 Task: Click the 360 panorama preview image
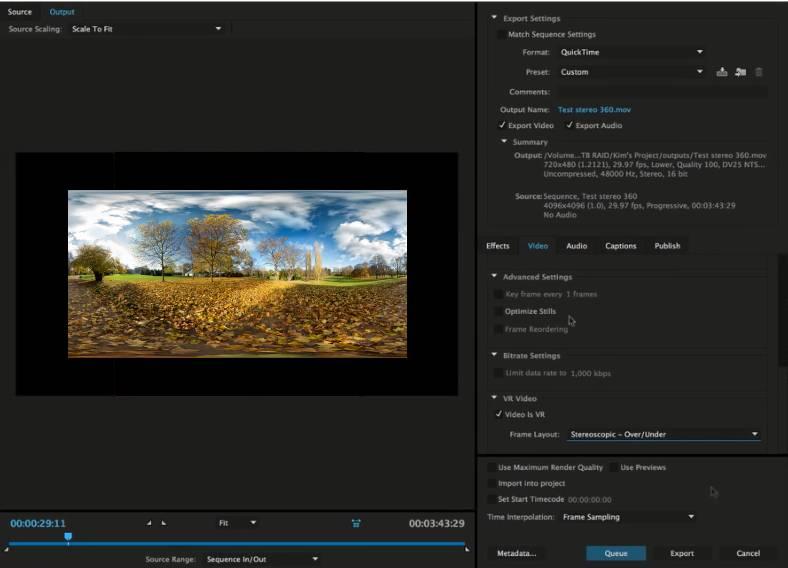237,274
